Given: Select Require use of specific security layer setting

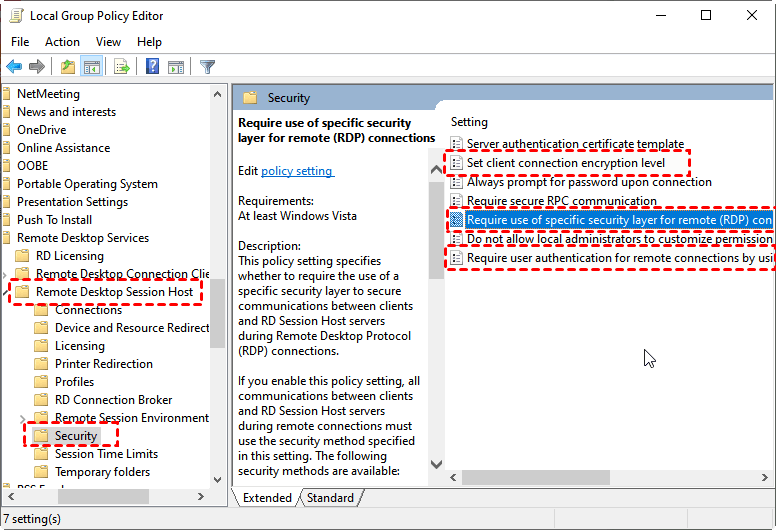Looking at the screenshot, I should 619,220.
